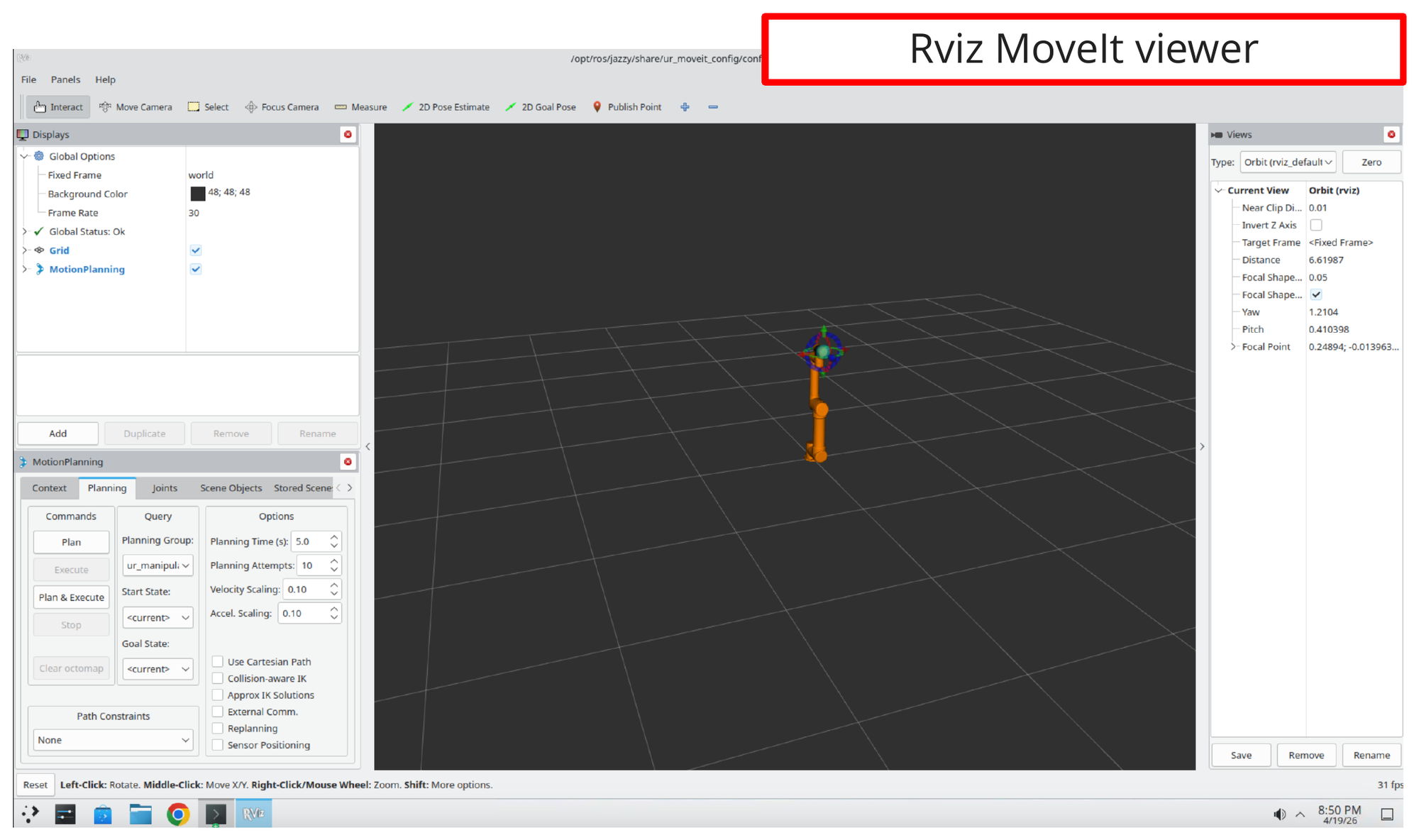Open the Planning Group dropdown

click(x=158, y=565)
